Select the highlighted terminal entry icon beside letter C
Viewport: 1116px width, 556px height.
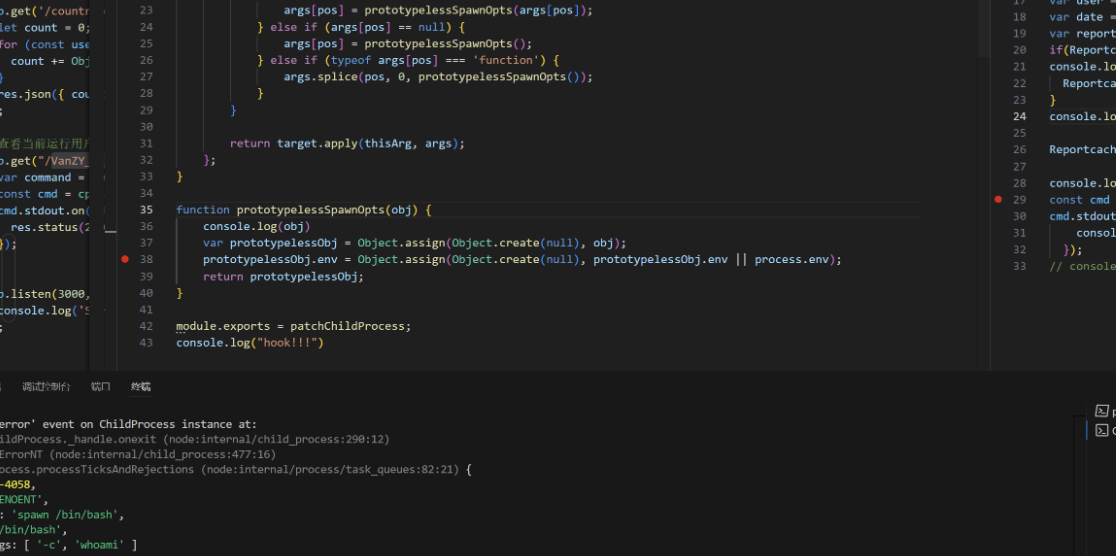(1102, 430)
